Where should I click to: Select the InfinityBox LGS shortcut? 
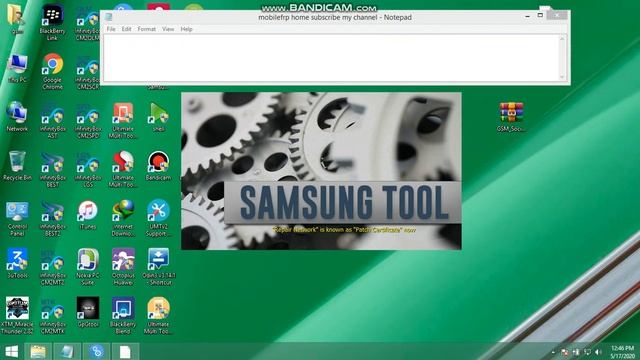[x=88, y=169]
